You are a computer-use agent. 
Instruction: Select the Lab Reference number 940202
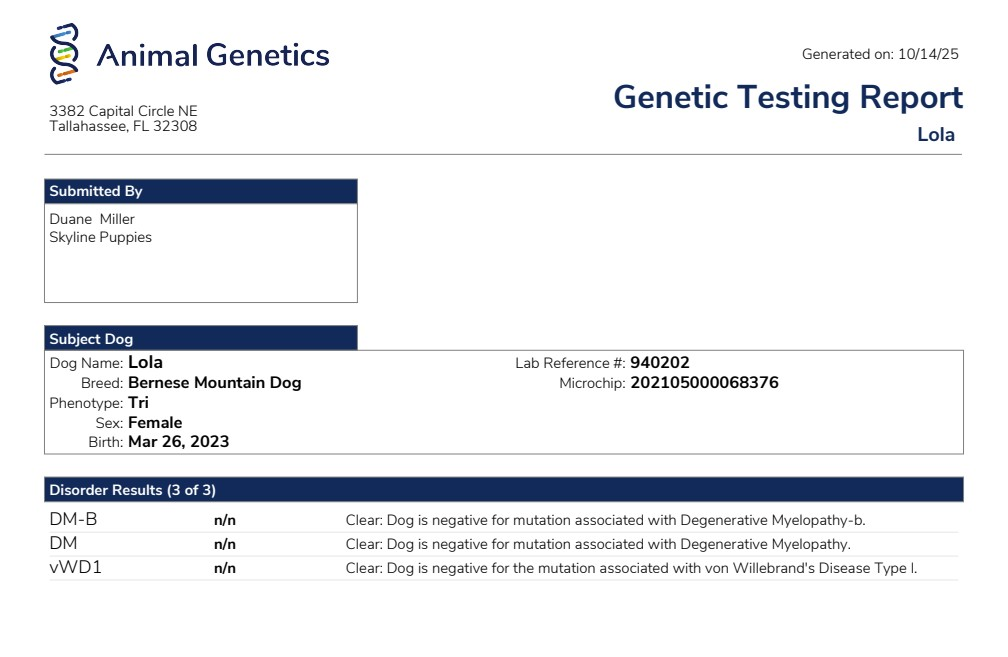[x=659, y=363]
